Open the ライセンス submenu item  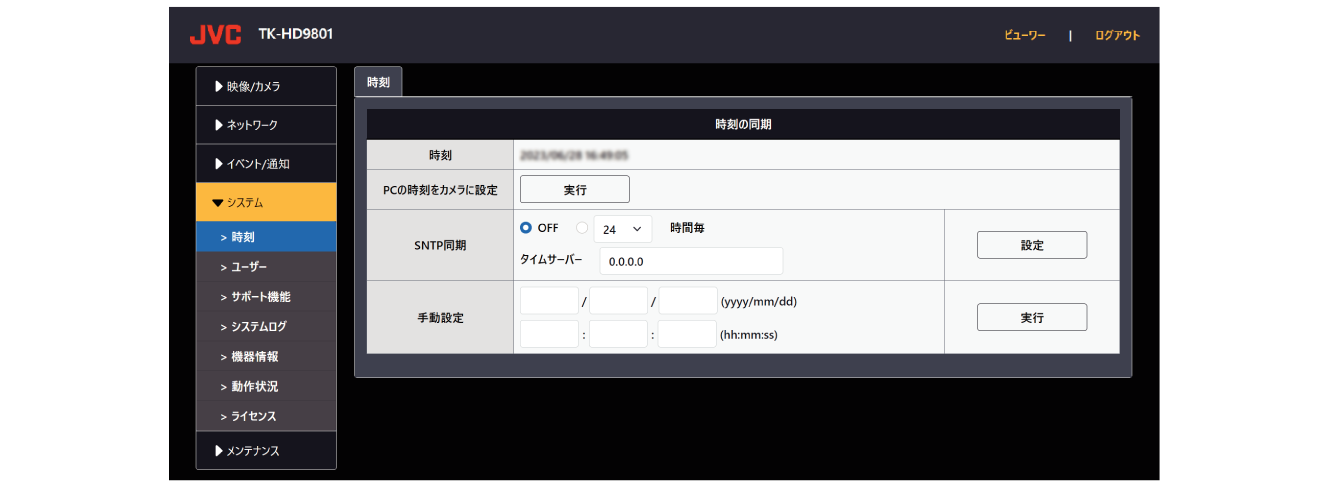266,416
